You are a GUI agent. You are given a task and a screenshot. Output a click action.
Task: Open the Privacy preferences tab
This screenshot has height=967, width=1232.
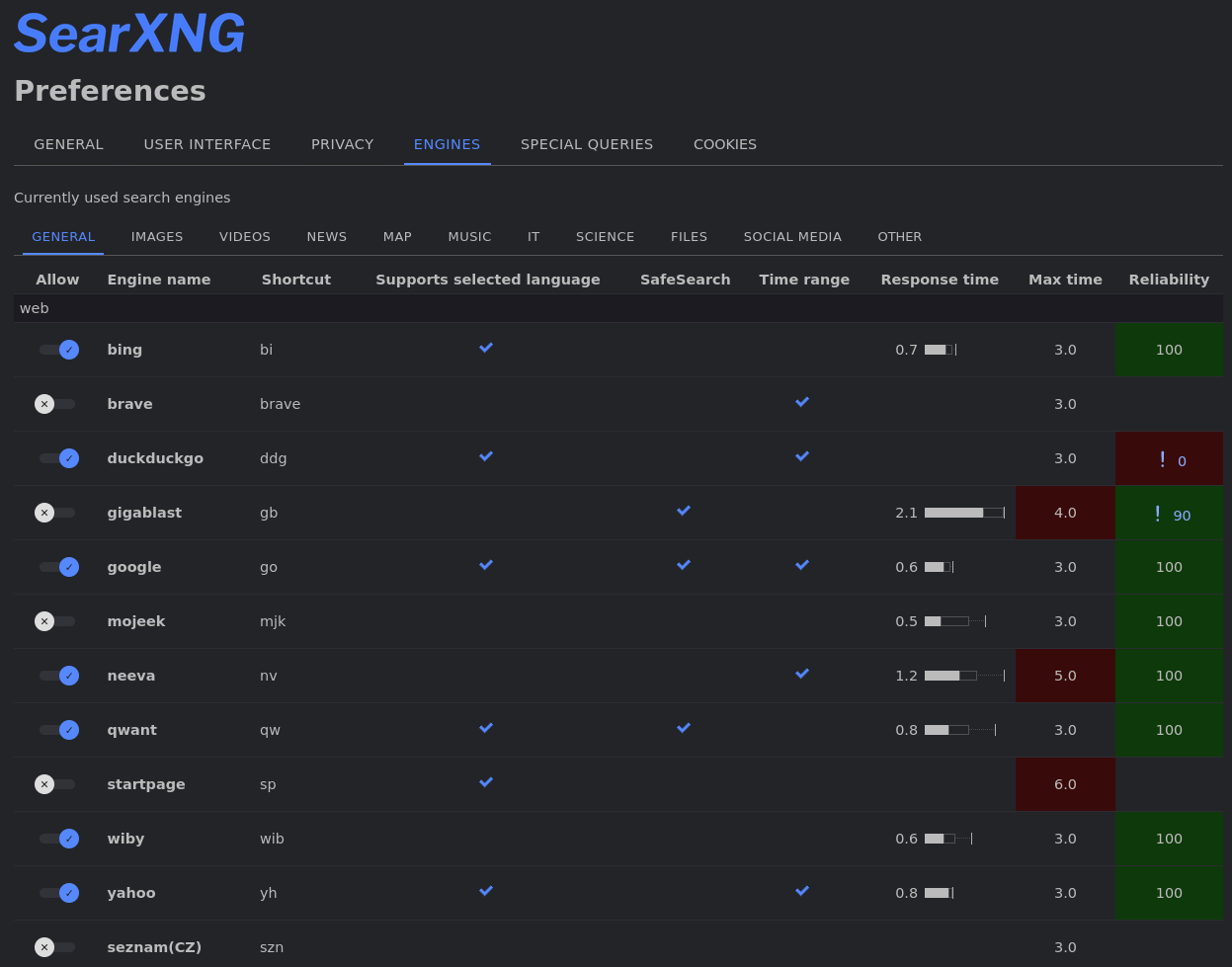point(342,144)
